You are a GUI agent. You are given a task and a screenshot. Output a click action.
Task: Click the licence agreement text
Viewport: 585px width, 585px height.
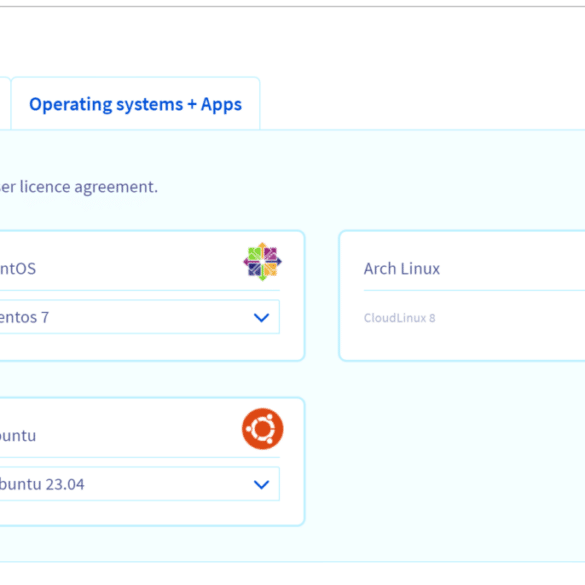coord(79,187)
